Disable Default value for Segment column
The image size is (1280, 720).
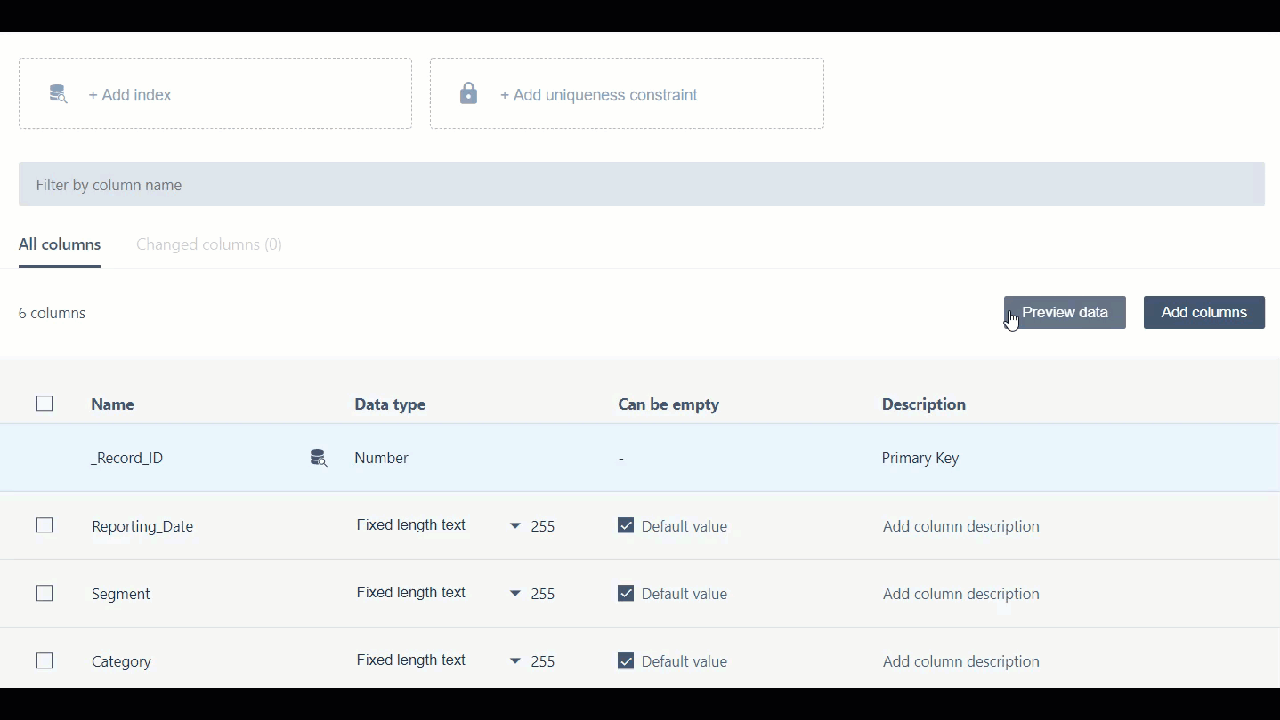(626, 593)
